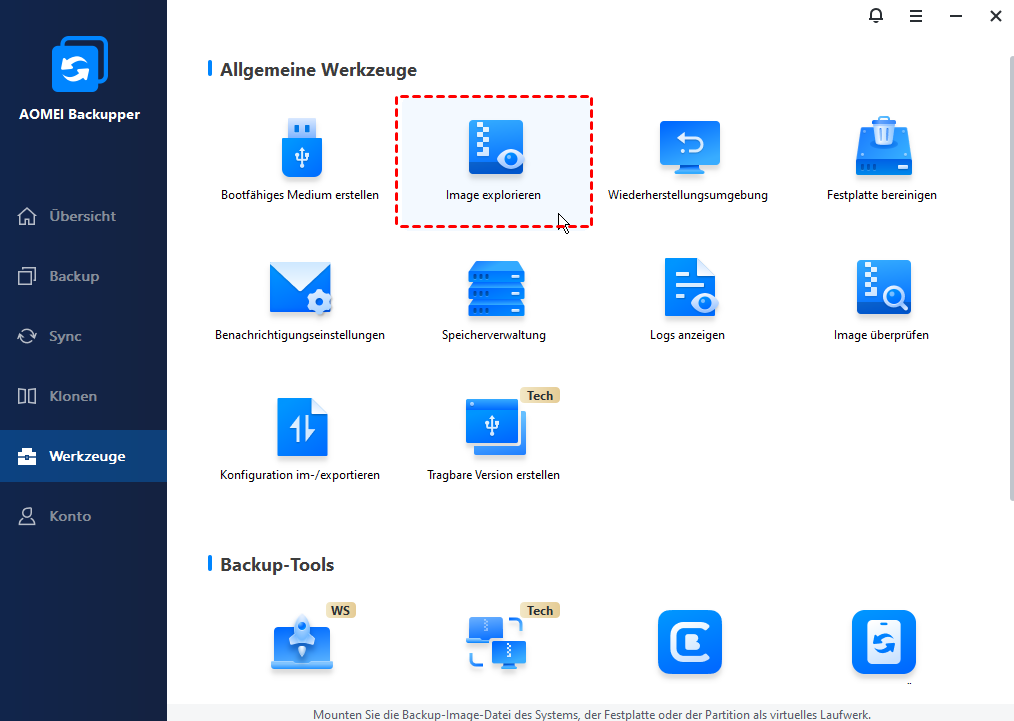This screenshot has height=721, width=1014.
Task: Minimize the AOMEI Backupper window
Action: [956, 16]
